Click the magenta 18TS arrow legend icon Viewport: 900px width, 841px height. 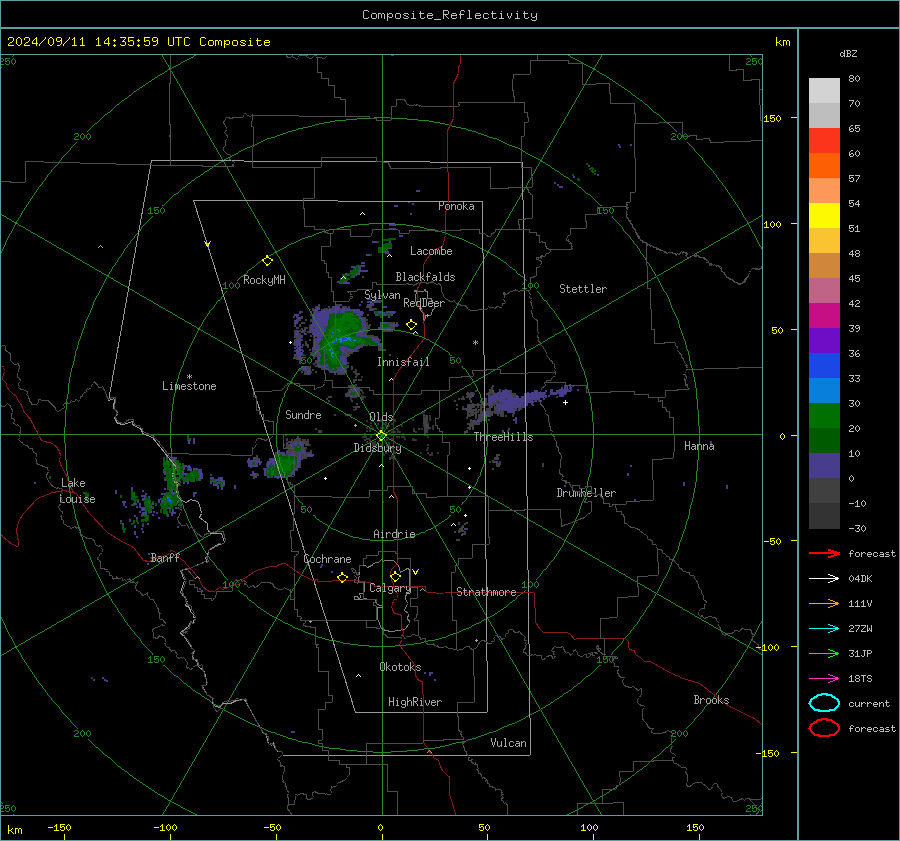pyautogui.click(x=824, y=679)
